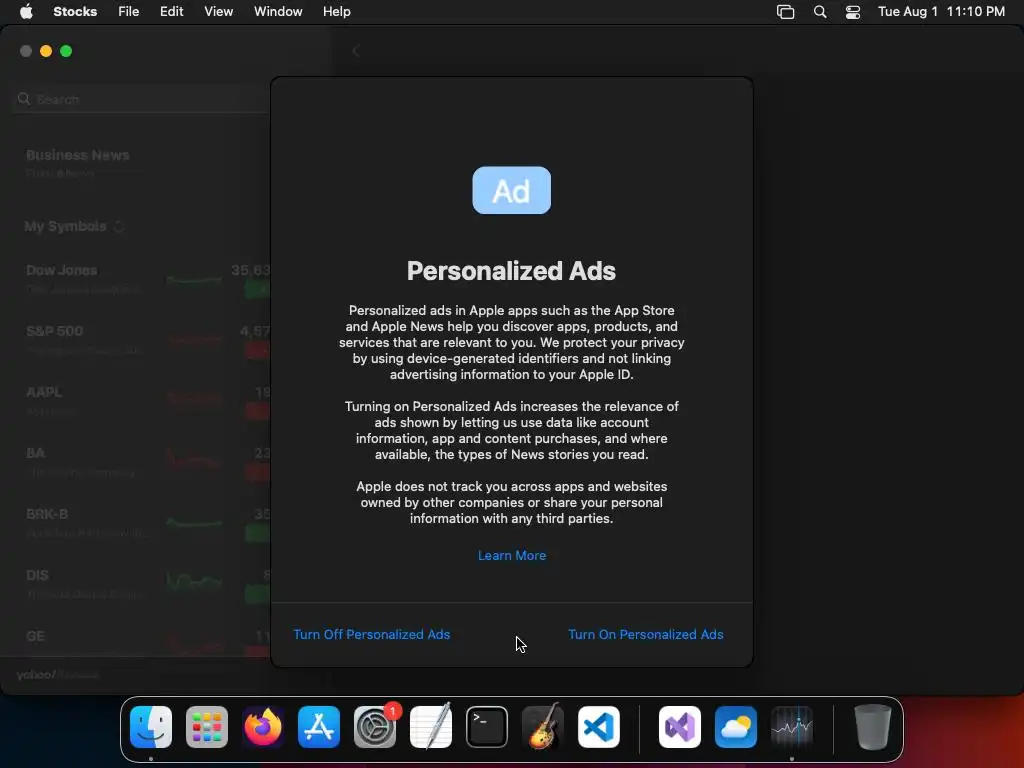
Task: Select Business News in the sidebar
Action: coord(78,155)
